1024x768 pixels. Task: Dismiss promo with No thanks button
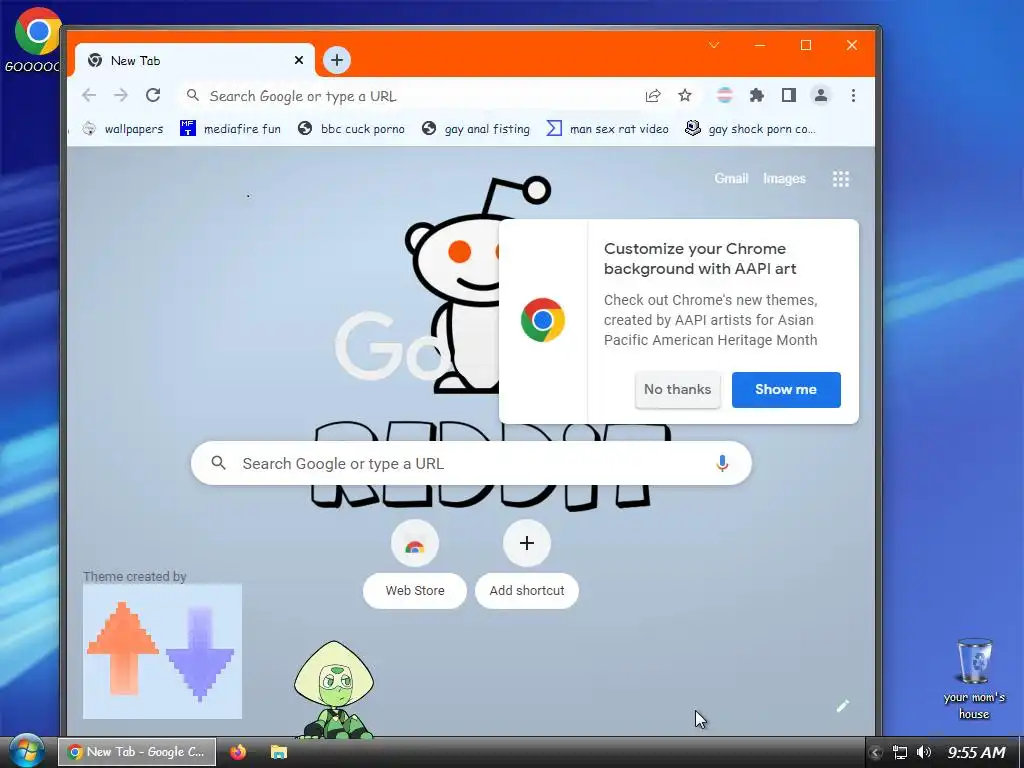[x=677, y=390]
